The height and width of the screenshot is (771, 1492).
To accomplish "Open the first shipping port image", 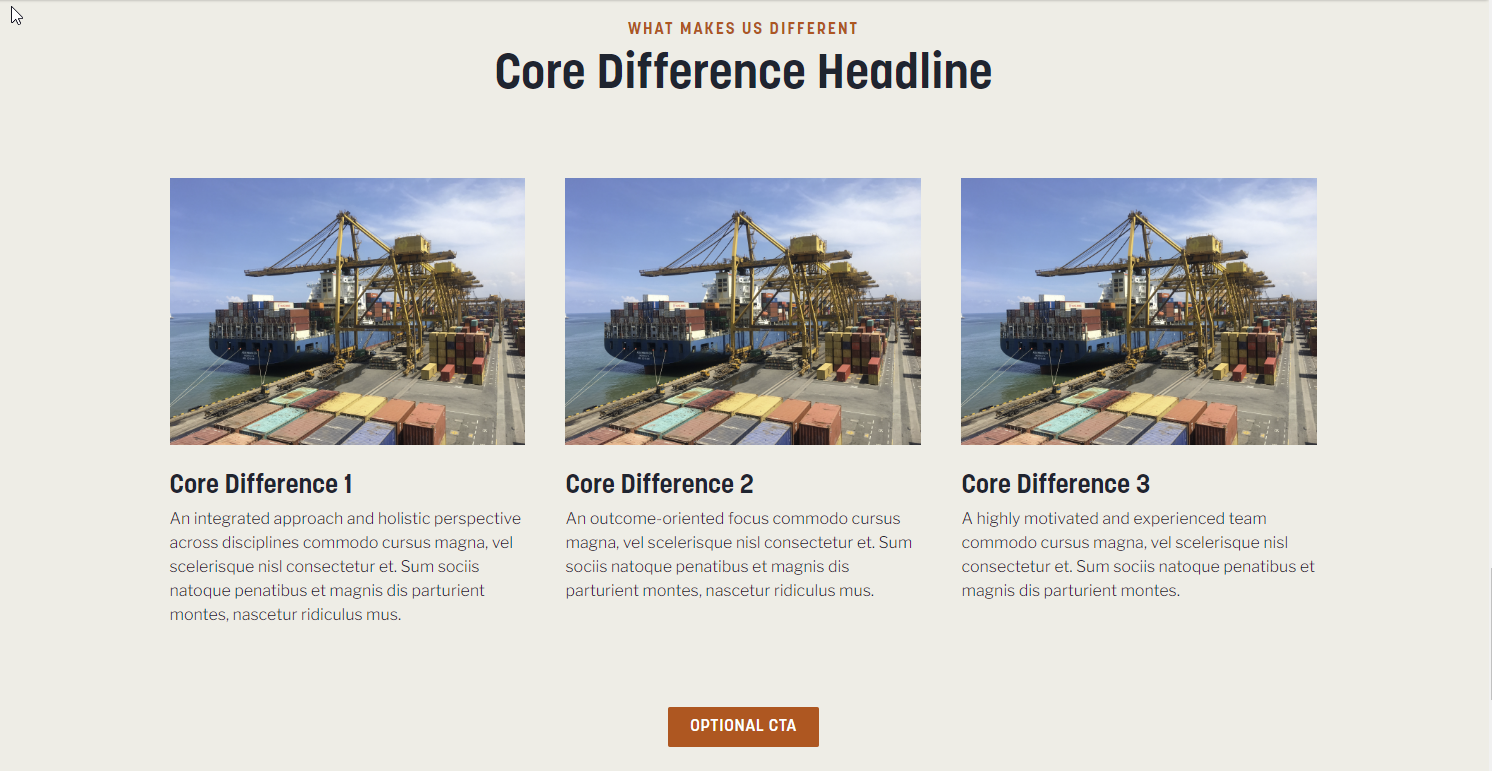I will tap(347, 311).
